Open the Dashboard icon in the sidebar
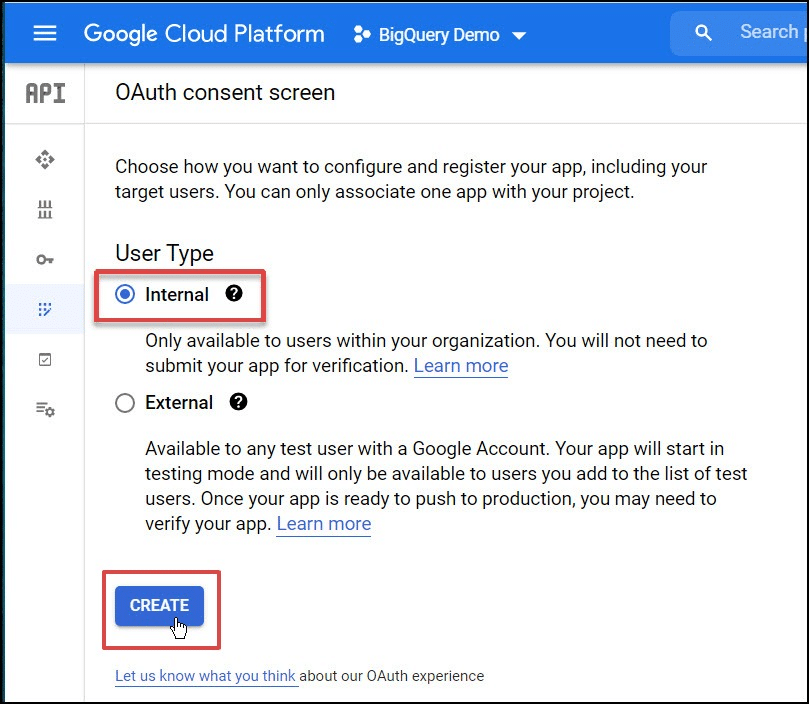 [x=45, y=159]
